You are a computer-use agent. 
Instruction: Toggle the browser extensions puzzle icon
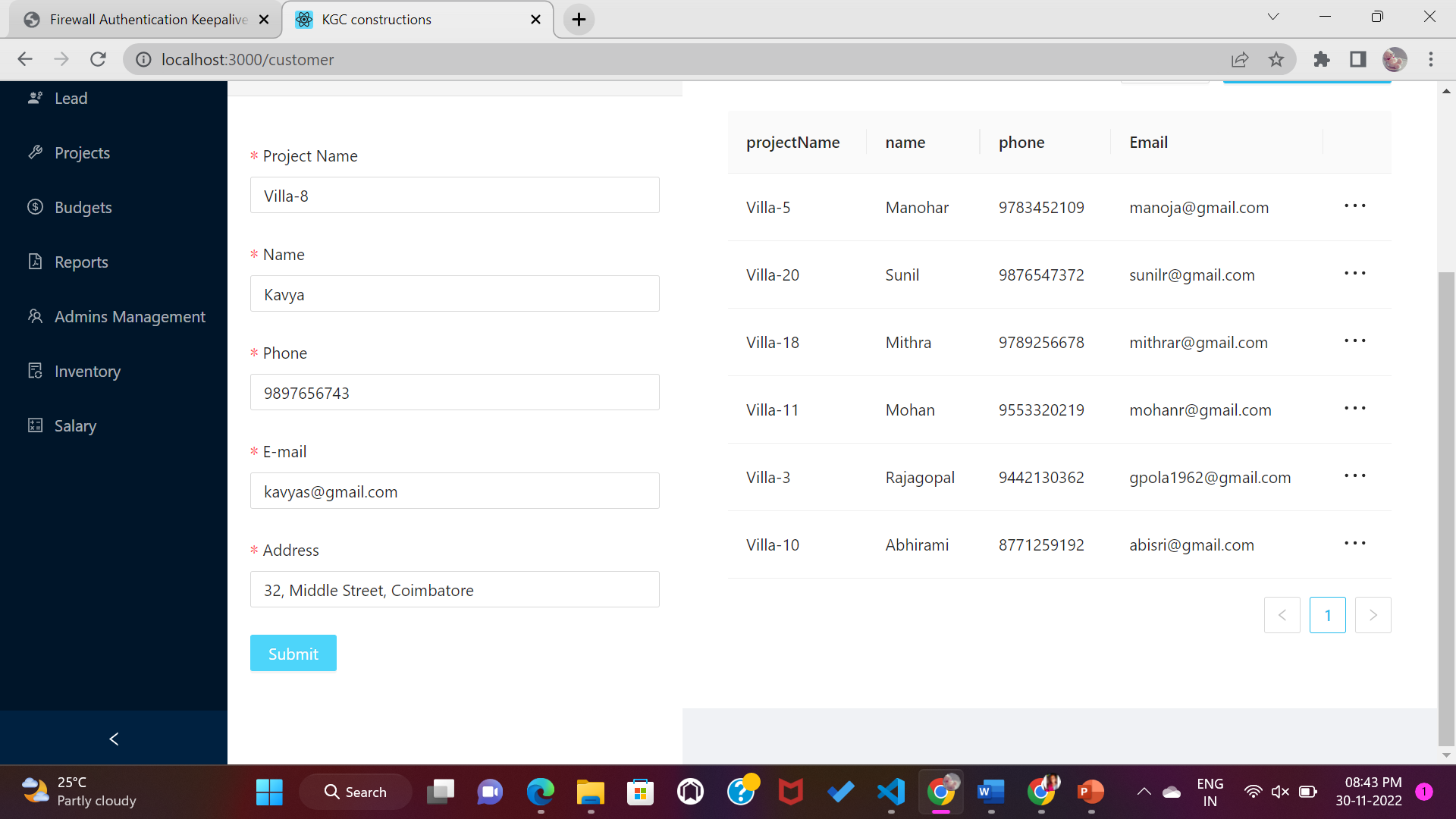click(x=1322, y=59)
